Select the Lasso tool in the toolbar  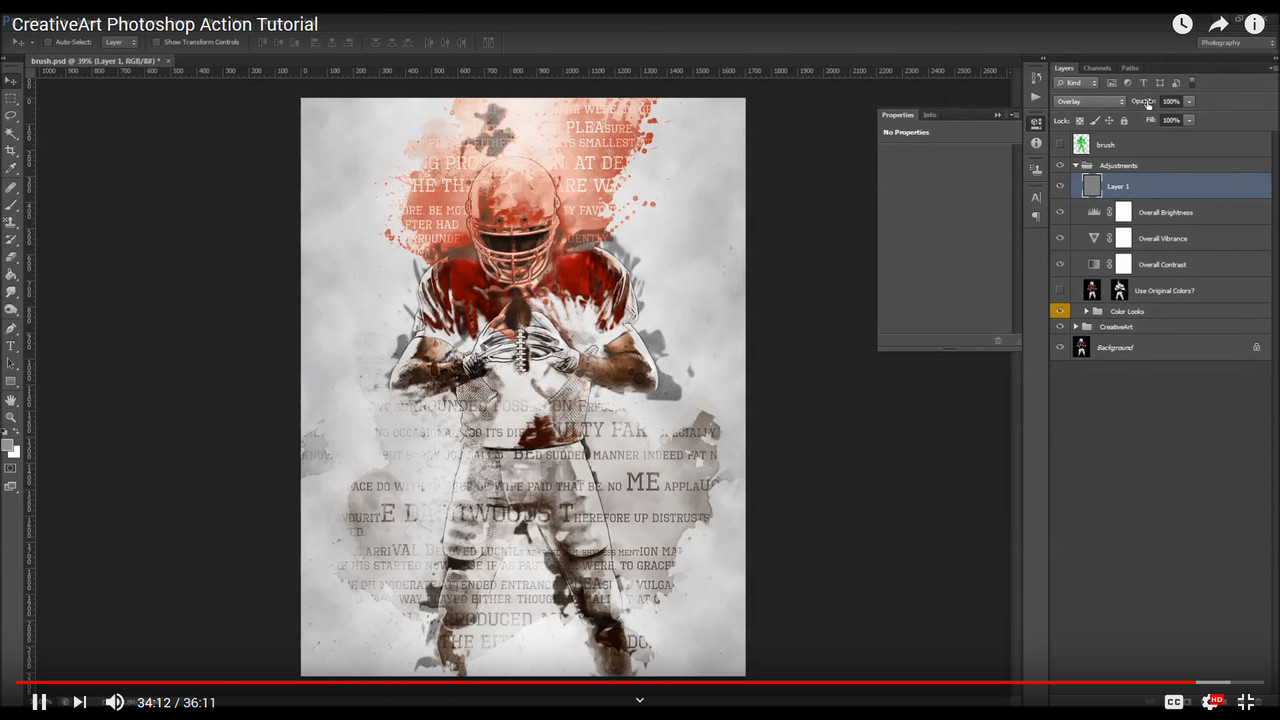(x=11, y=117)
